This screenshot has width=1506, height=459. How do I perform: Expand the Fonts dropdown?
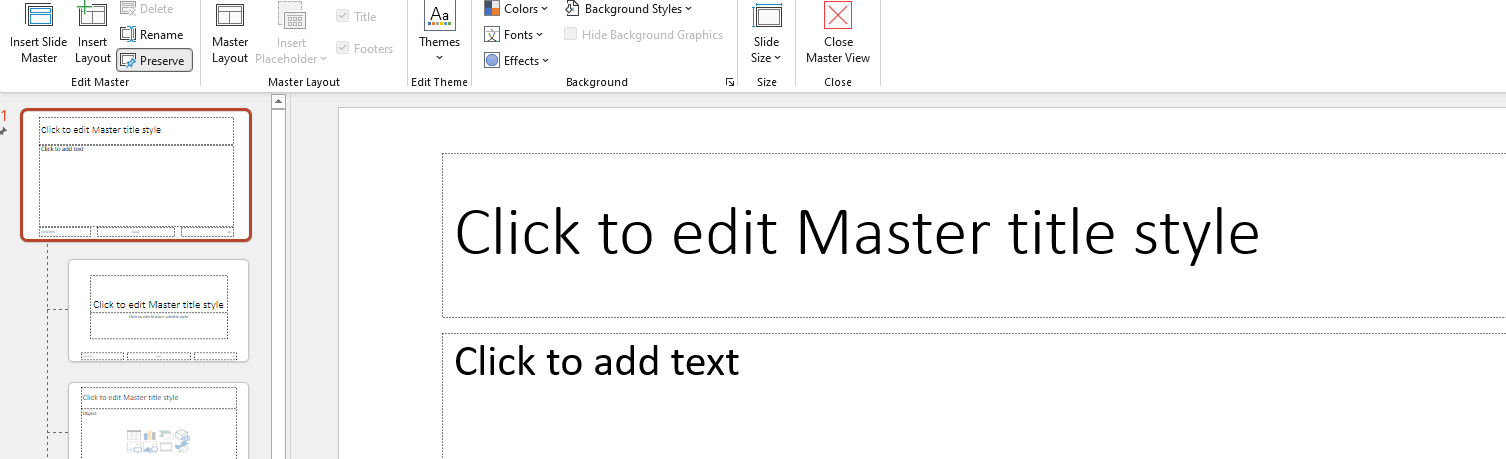515,35
